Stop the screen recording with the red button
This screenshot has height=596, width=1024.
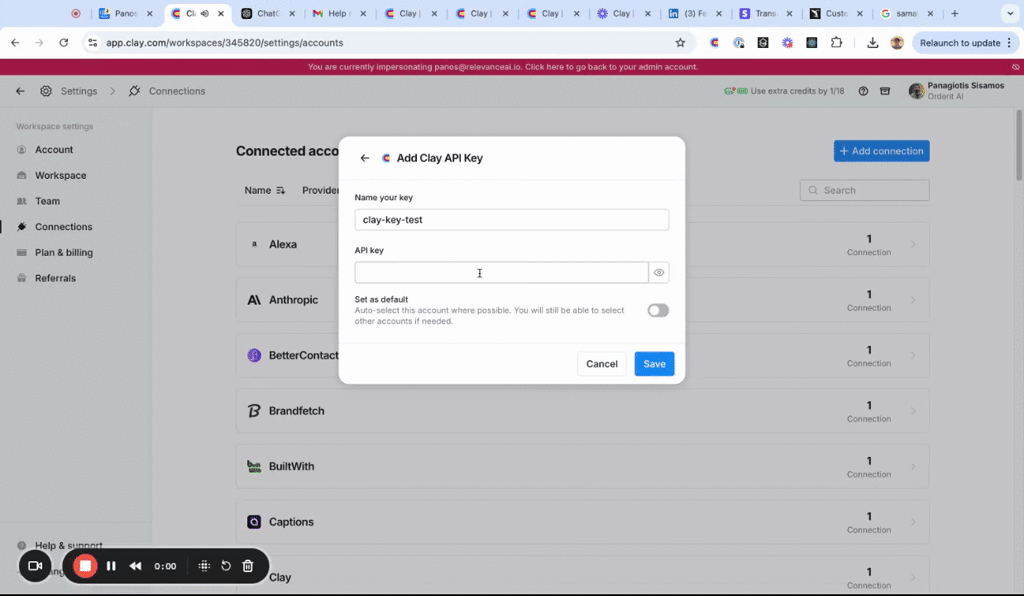tap(85, 566)
